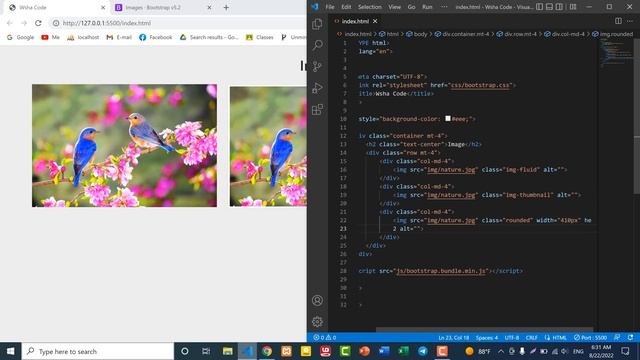Open the File menu in VS Code
The height and width of the screenshot is (360, 640).
[x=330, y=7]
